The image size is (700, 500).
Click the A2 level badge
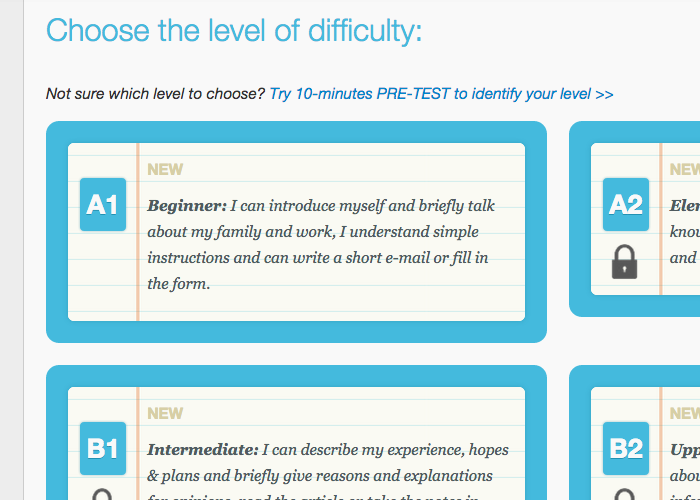coord(625,205)
